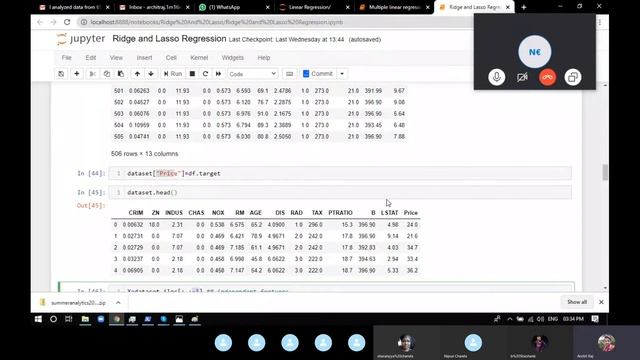
Task: Click the Jupyter logo
Action: point(81,39)
